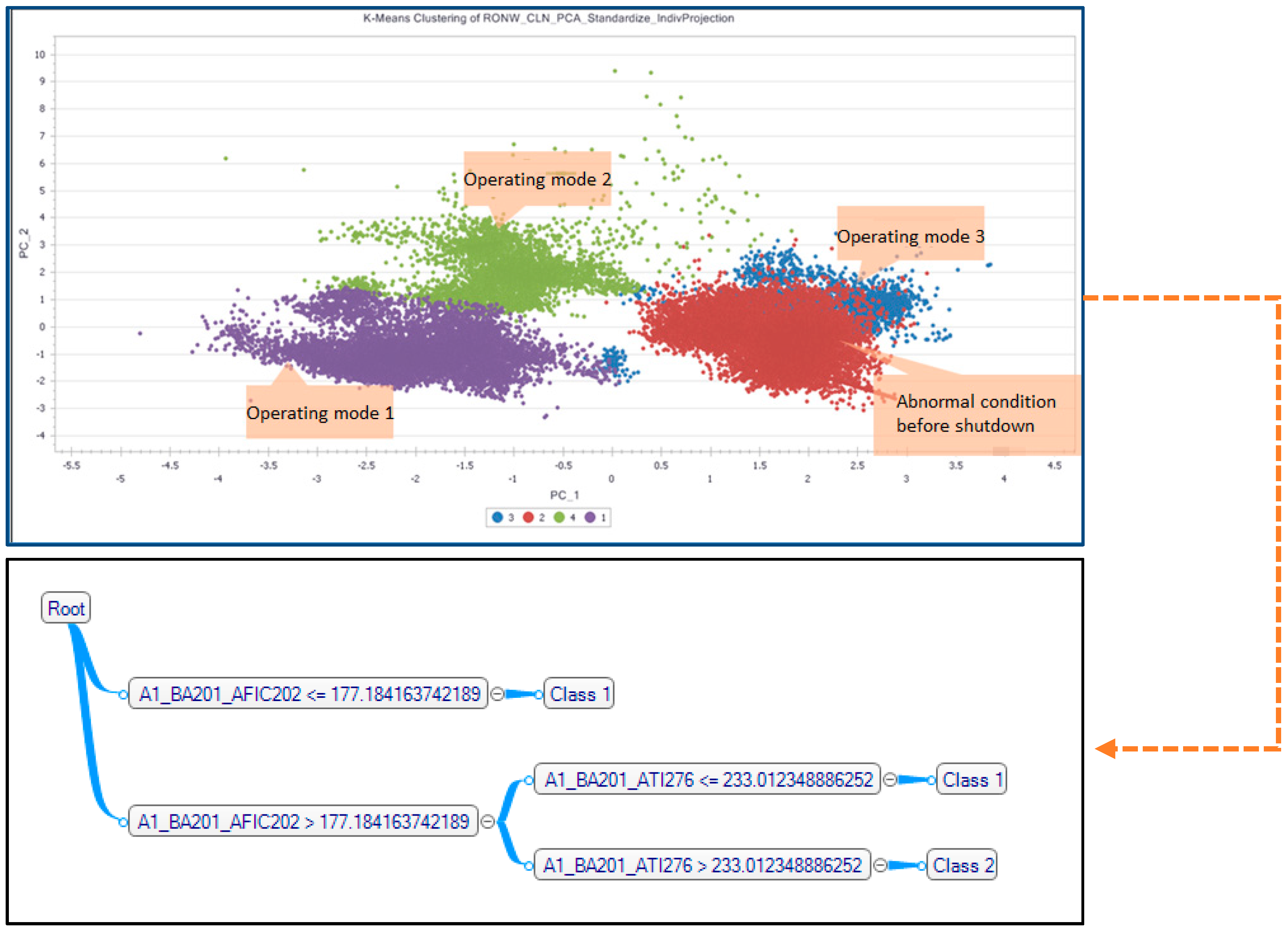Collapse the ATI276 > 233.01 minus circle

pos(880,865)
